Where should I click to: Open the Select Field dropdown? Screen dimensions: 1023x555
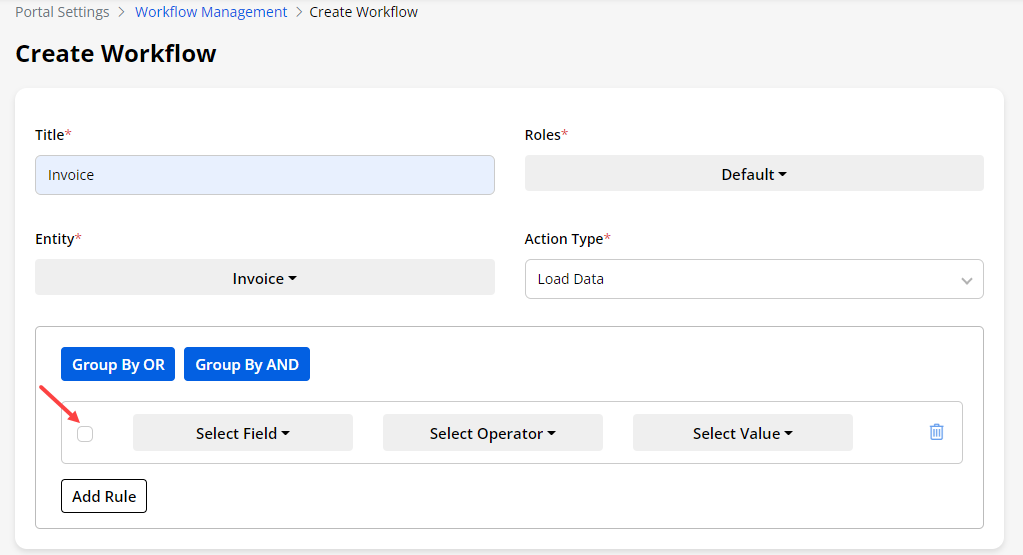click(243, 433)
